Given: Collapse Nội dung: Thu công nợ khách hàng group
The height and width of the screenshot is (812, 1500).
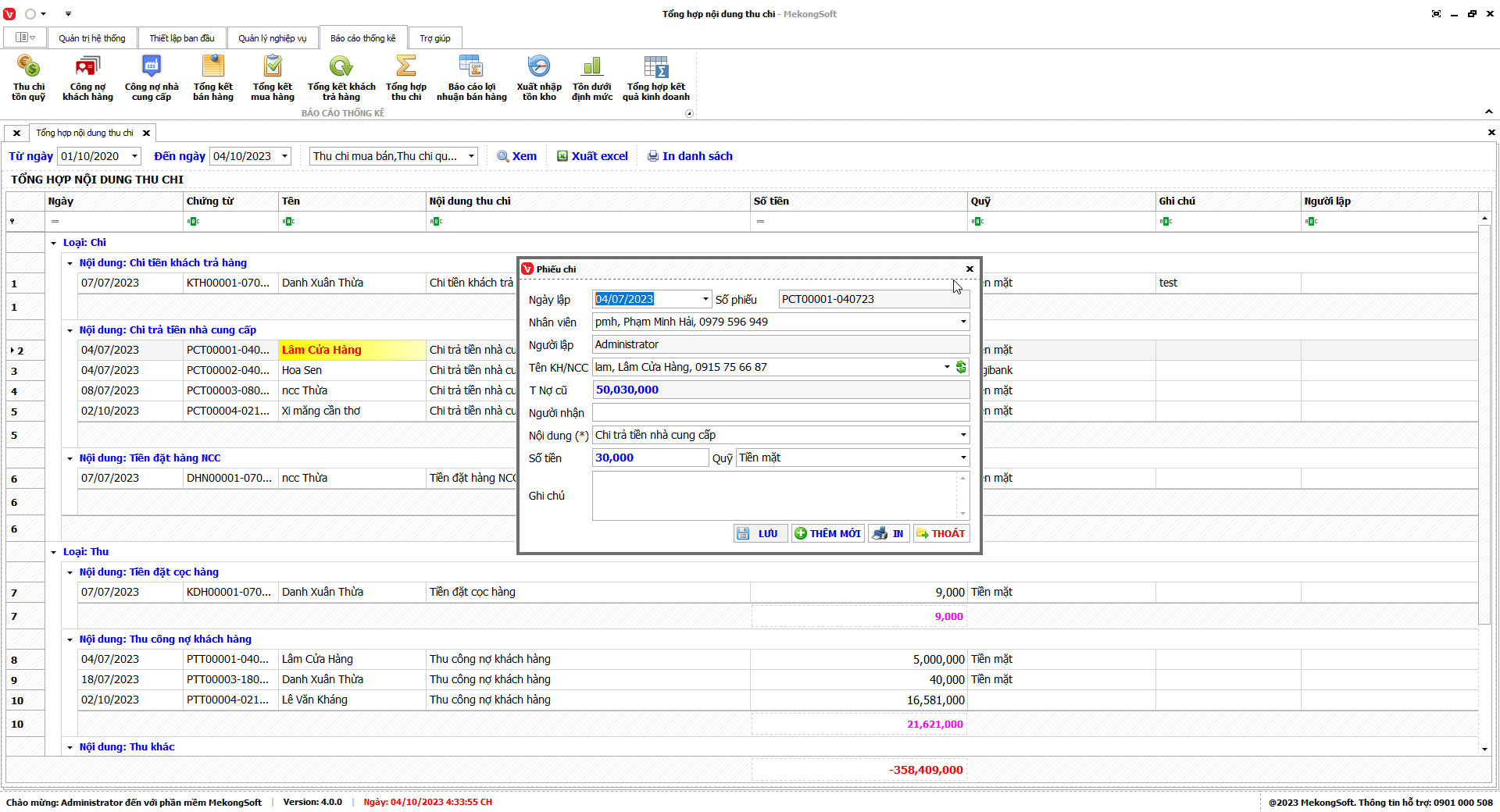Looking at the screenshot, I should [70, 640].
